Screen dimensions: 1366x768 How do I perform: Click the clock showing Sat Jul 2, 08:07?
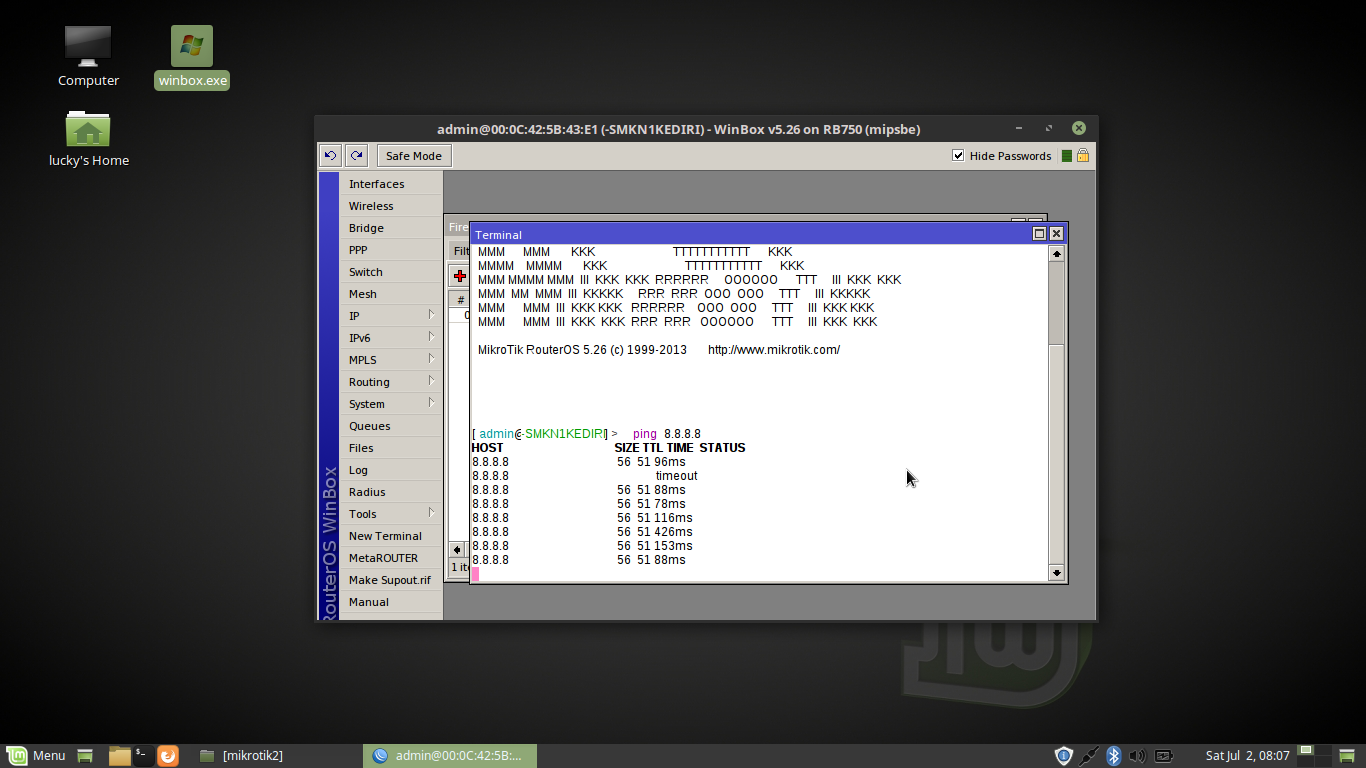click(1248, 756)
